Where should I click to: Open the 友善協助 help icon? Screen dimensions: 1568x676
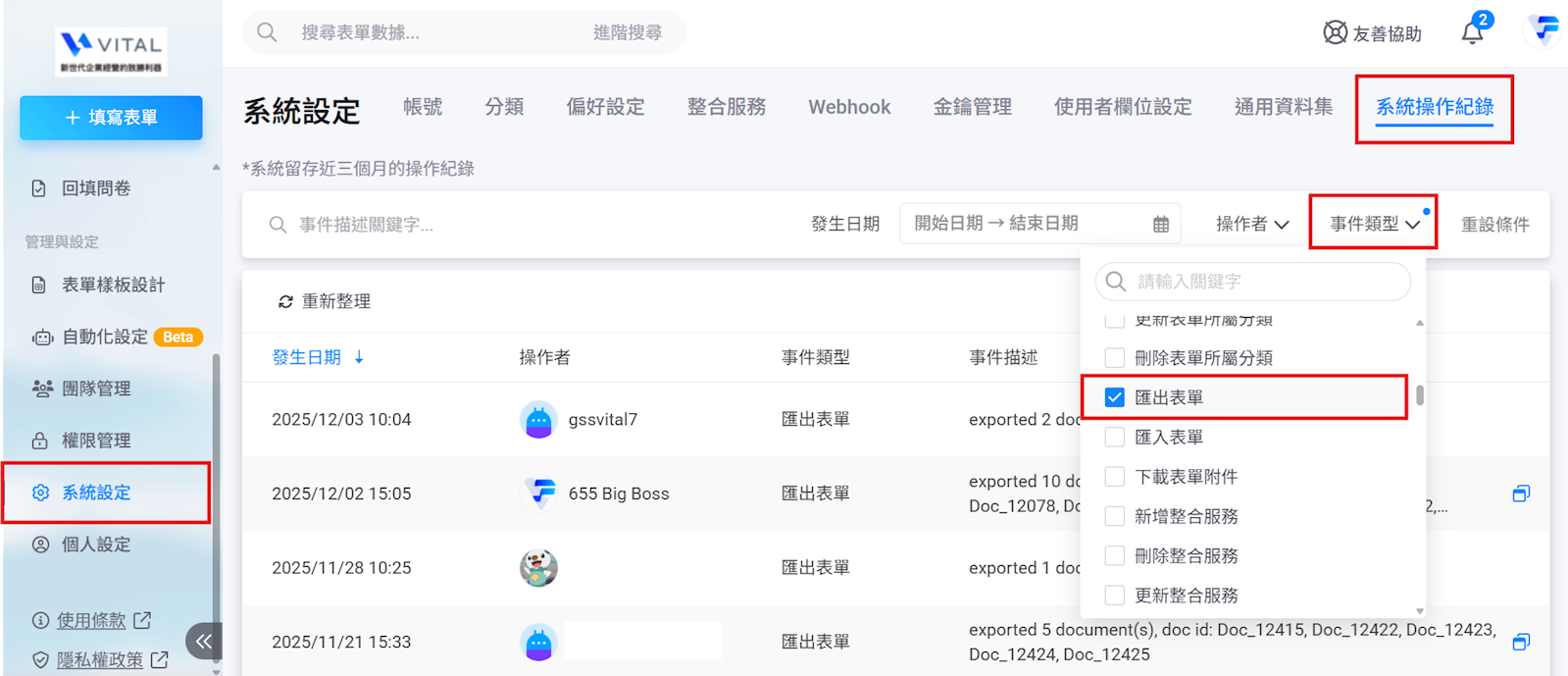click(1335, 33)
